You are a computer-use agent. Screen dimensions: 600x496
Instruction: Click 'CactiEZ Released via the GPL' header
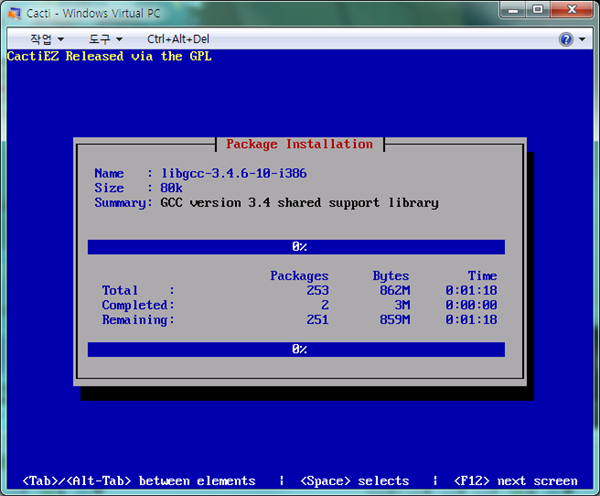(109, 56)
